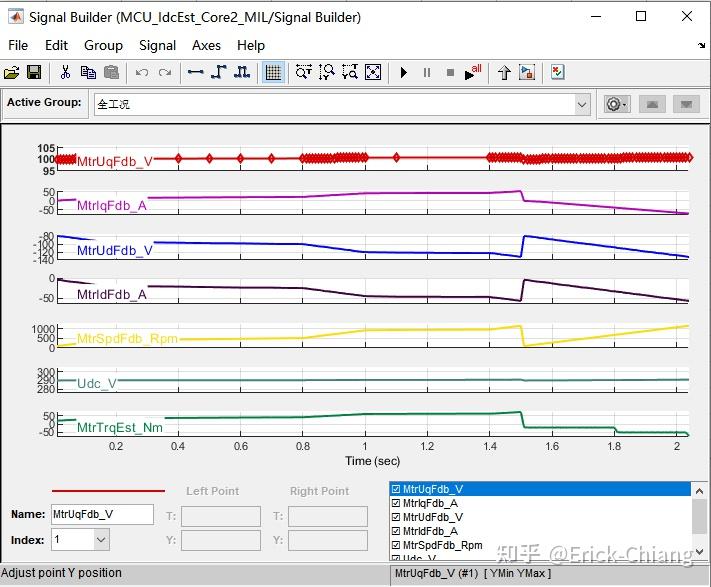Select the Pulse signal tool icon

tap(242, 73)
